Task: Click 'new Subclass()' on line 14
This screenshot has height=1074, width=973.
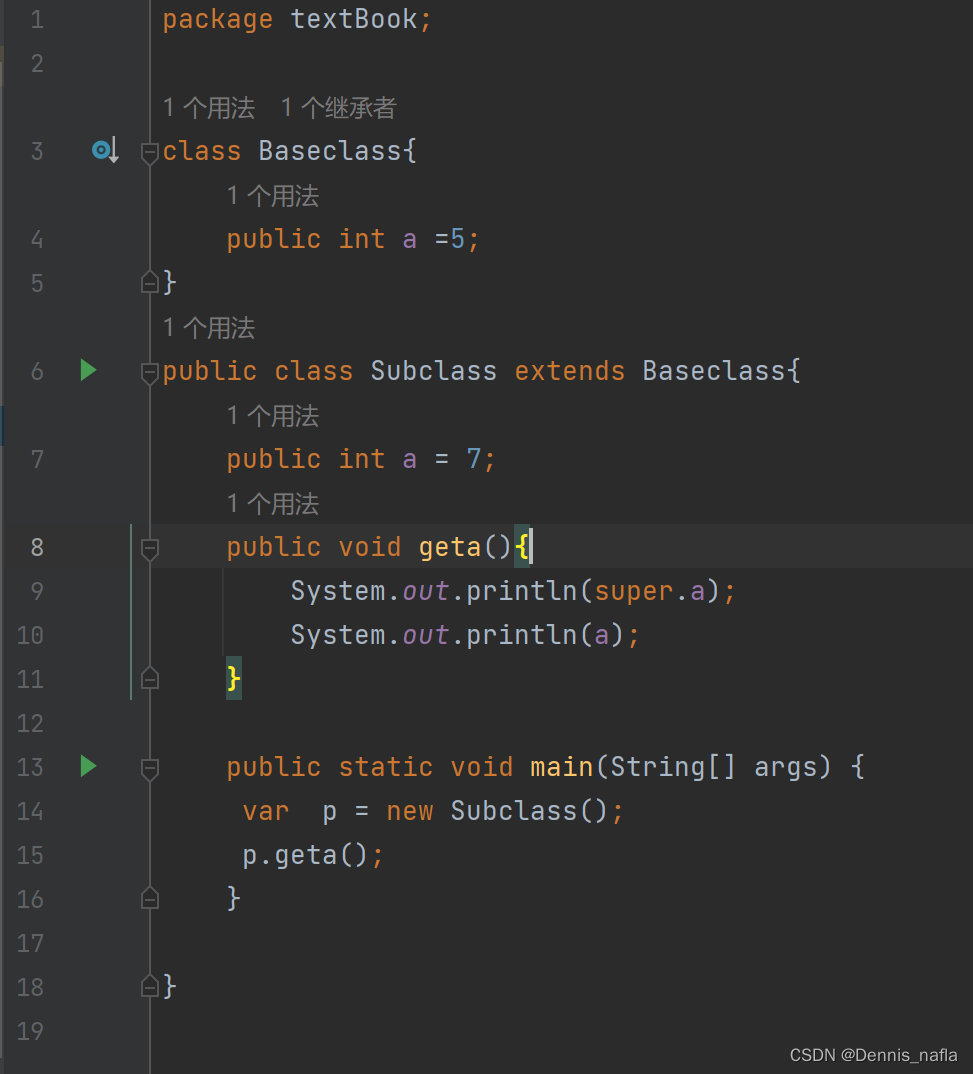Action: click(x=497, y=811)
